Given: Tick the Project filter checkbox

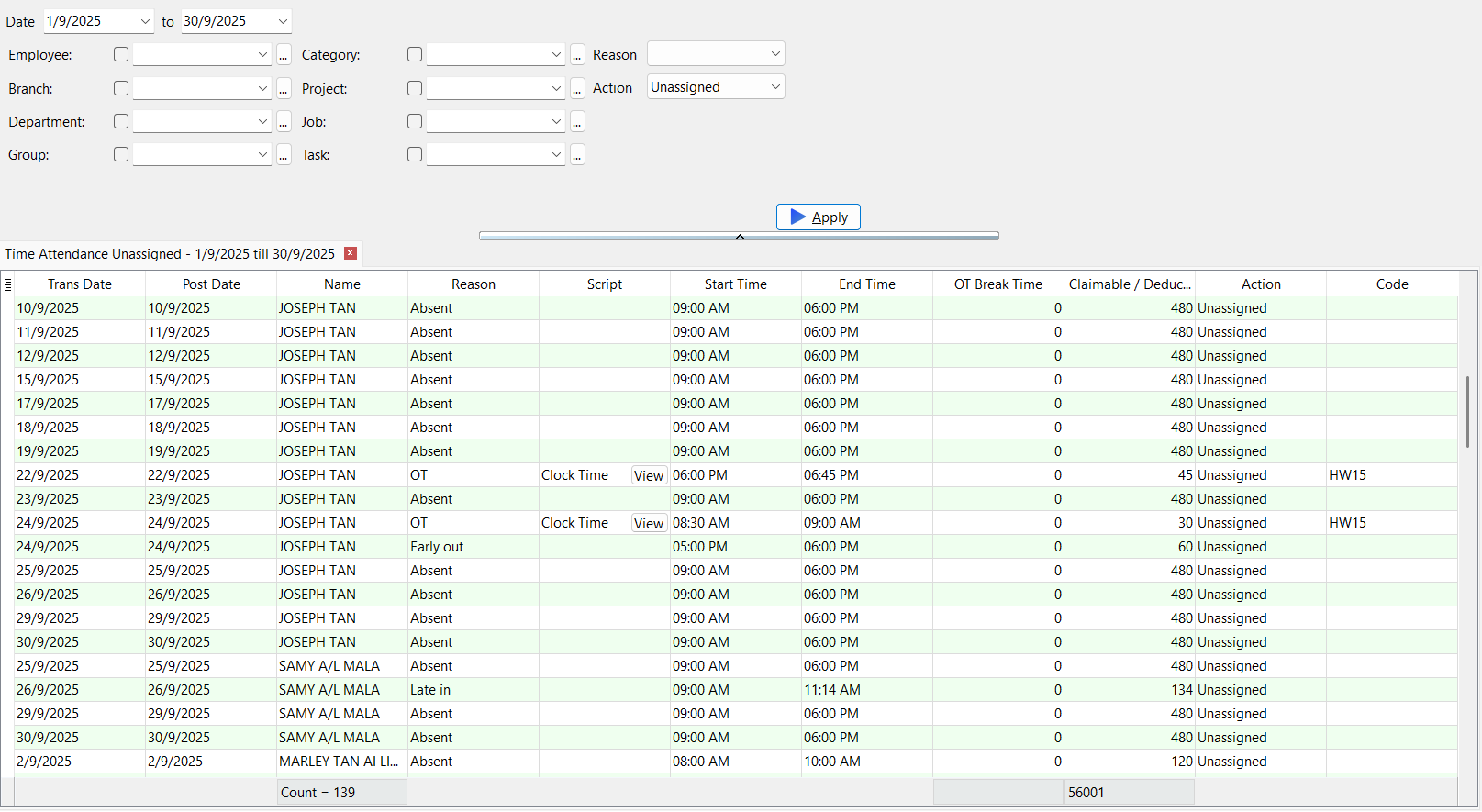Looking at the screenshot, I should [x=415, y=88].
